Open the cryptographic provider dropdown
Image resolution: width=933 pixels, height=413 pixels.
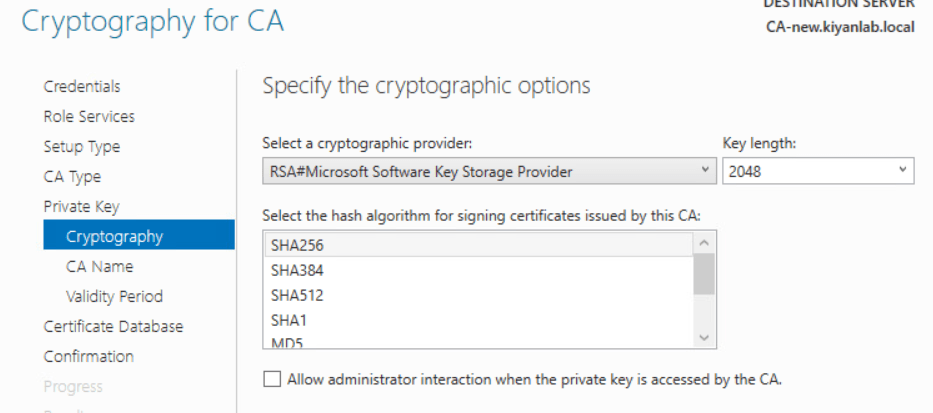tap(488, 172)
